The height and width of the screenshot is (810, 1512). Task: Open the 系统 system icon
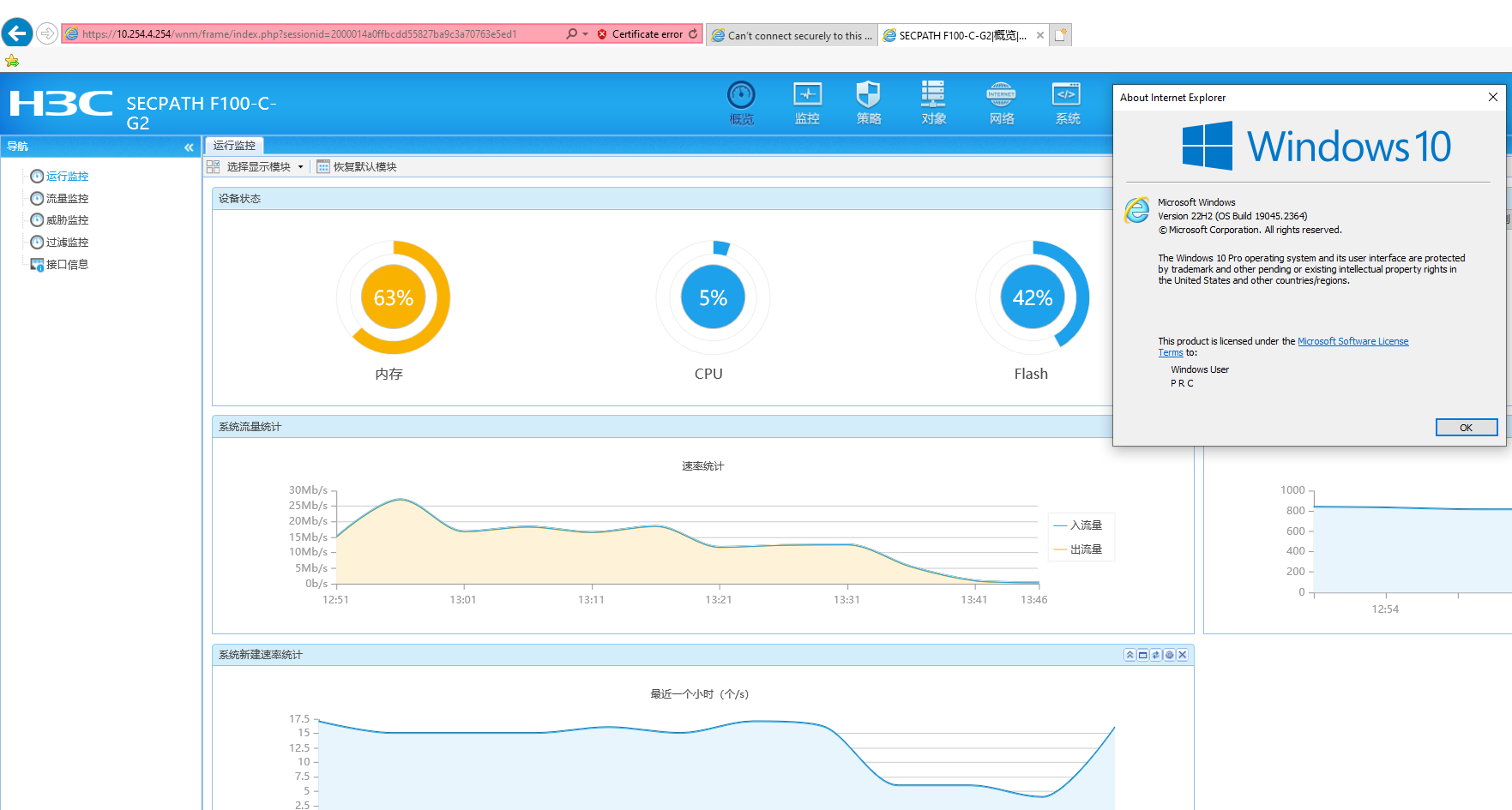click(1067, 102)
